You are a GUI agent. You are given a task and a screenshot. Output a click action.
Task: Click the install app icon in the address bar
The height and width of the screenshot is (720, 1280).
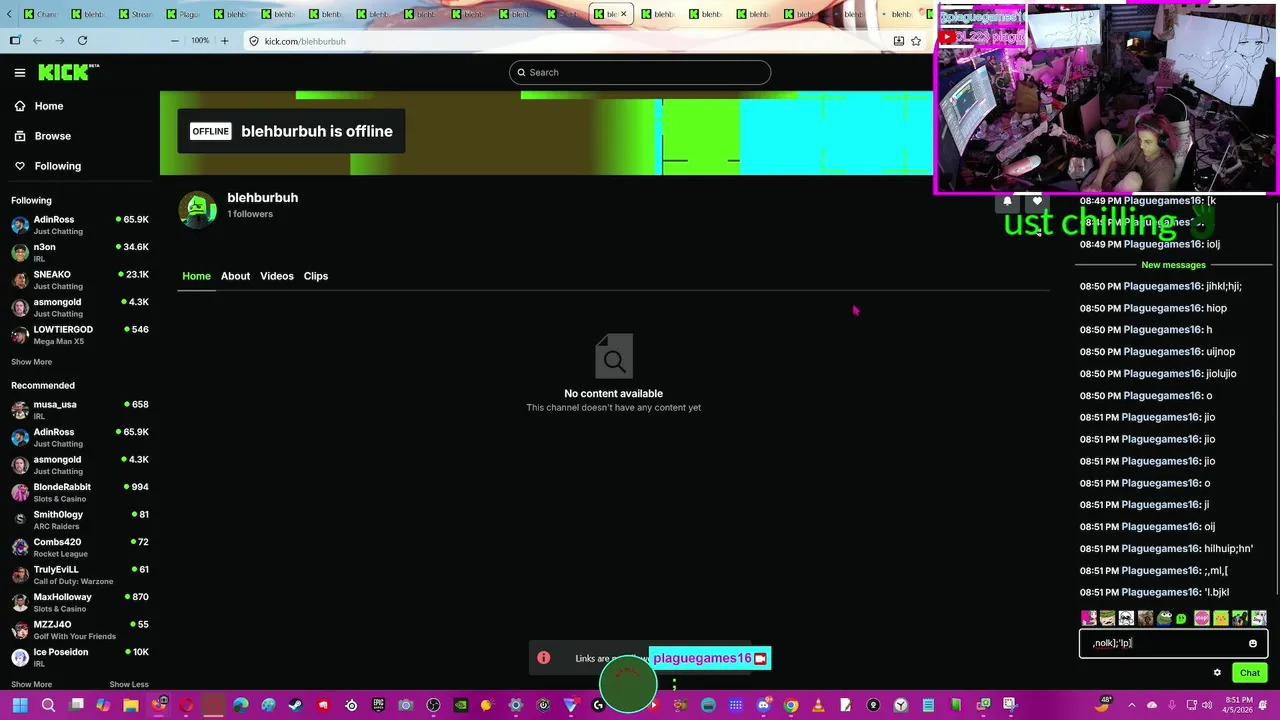pyautogui.click(x=898, y=41)
